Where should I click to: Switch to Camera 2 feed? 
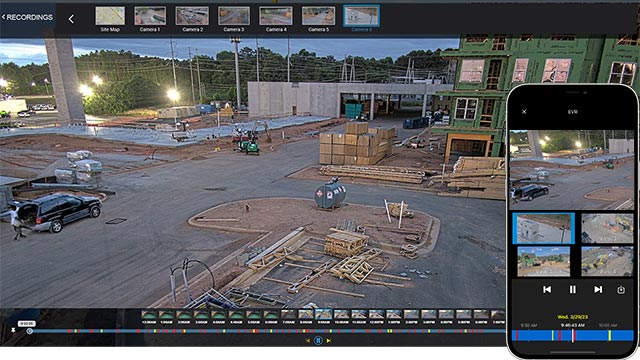(x=192, y=16)
